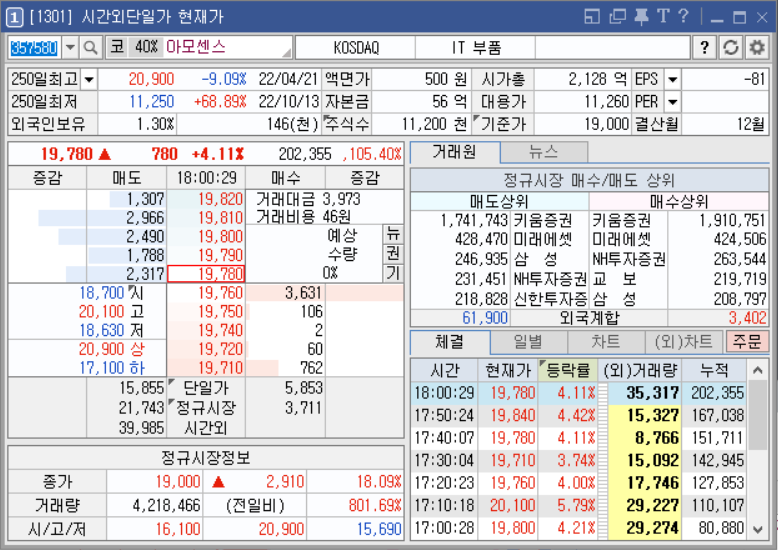Click the KOSDAQ market label
The image size is (778, 550).
pos(356,48)
